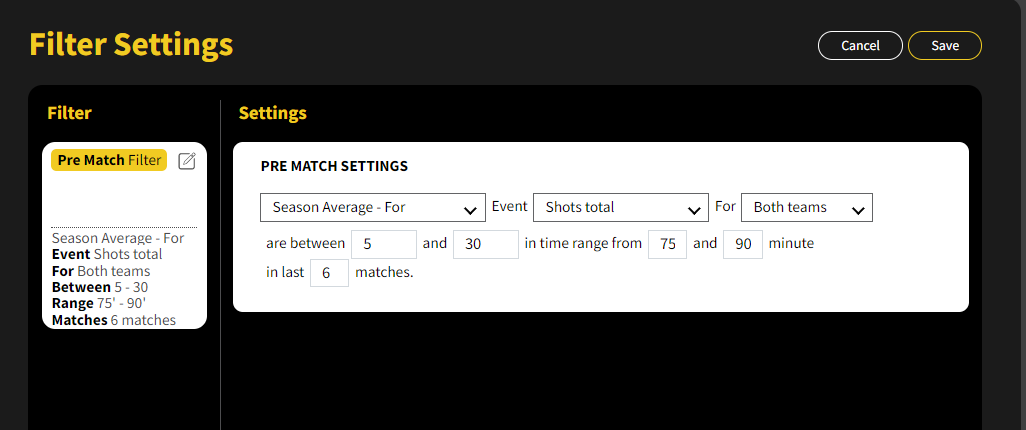Click the PRE MATCH SETTINGS heading

point(334,167)
